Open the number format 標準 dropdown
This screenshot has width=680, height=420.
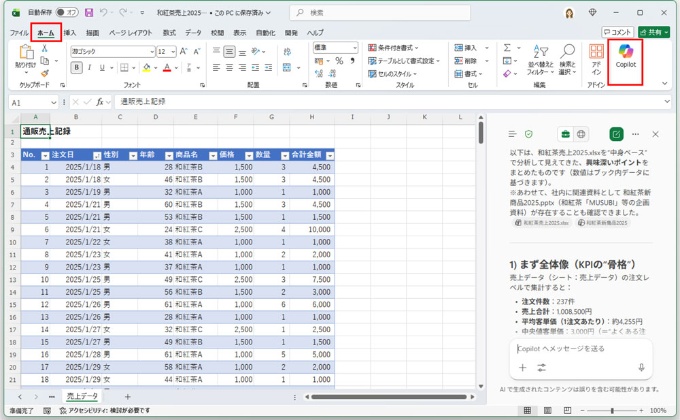[354, 47]
